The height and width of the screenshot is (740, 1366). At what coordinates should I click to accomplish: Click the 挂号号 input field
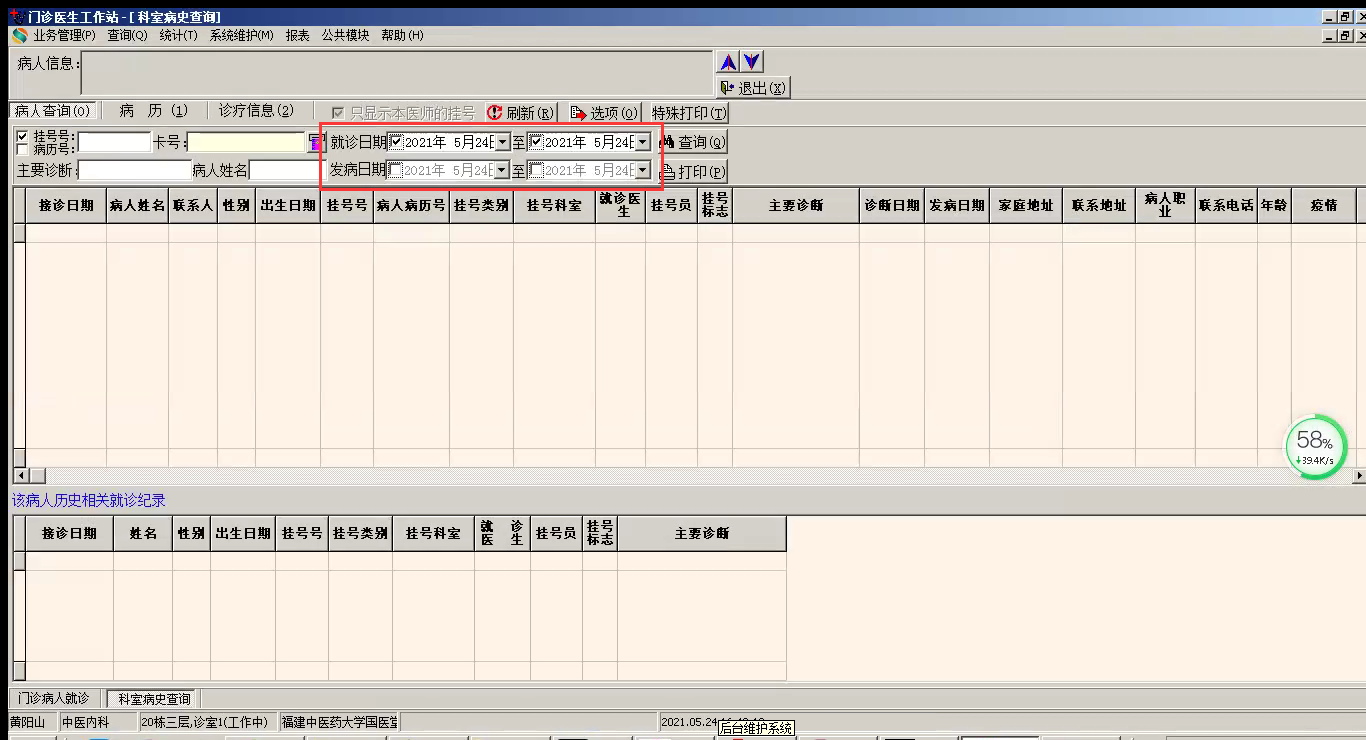click(x=114, y=142)
